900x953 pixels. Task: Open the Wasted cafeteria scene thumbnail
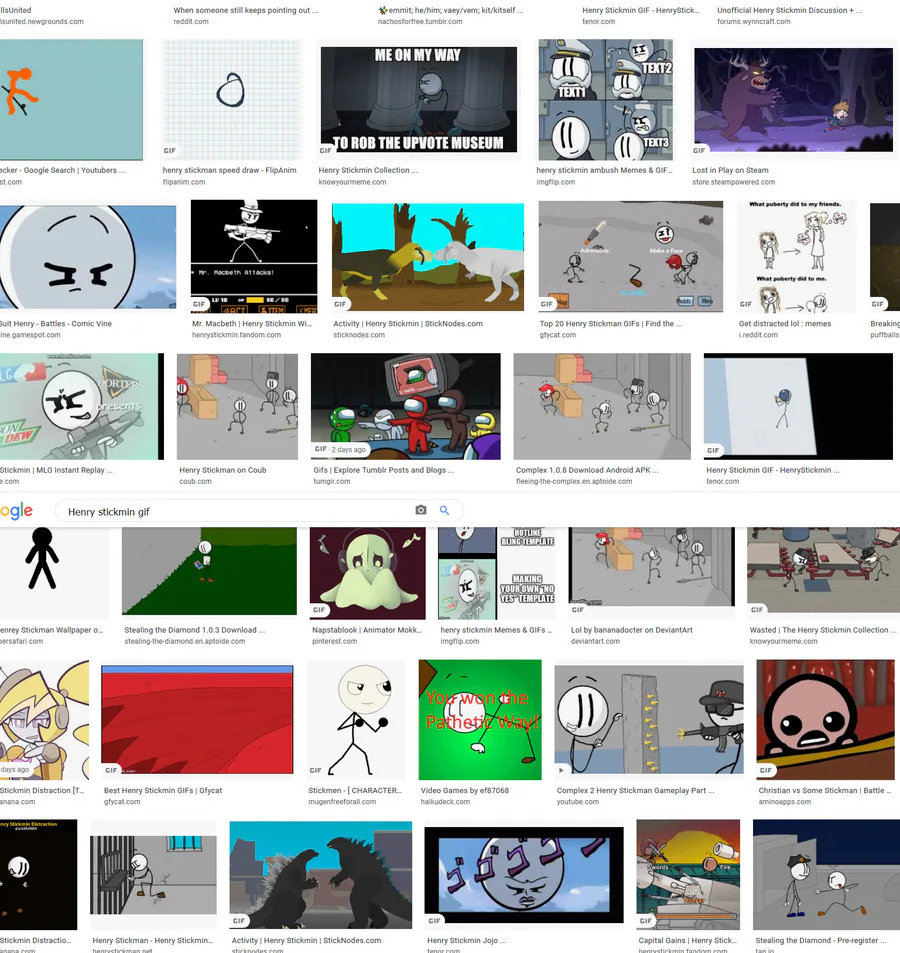pos(823,571)
